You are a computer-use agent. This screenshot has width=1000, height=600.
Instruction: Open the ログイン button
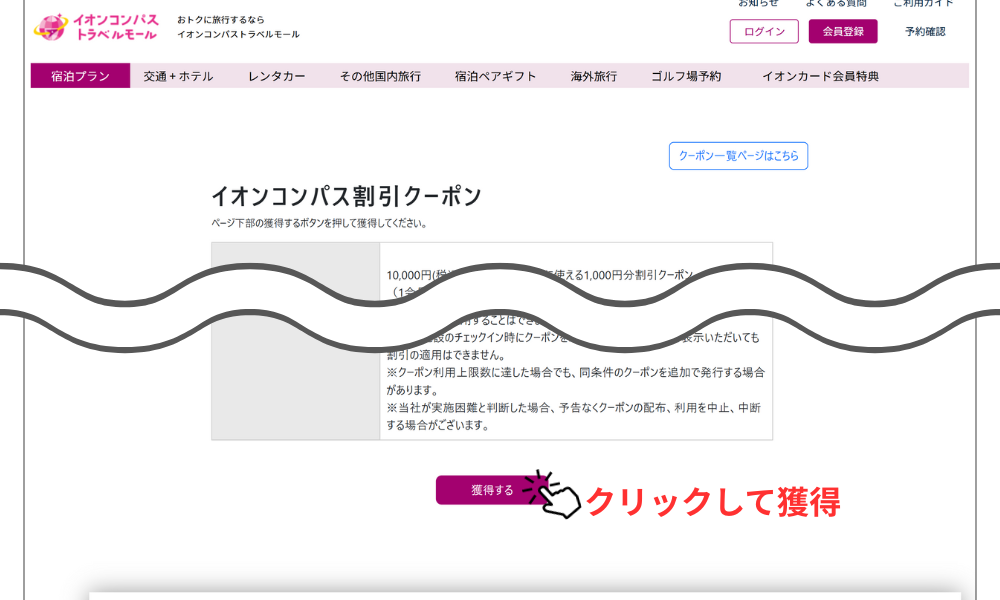click(764, 31)
